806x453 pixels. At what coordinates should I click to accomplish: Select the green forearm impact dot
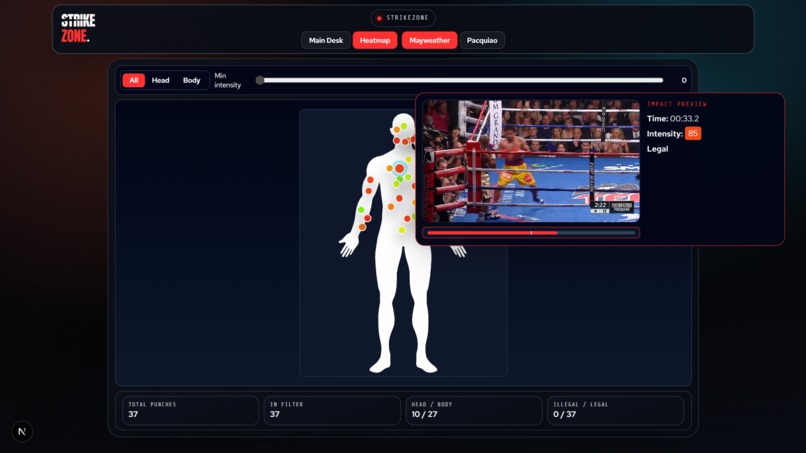point(361,210)
